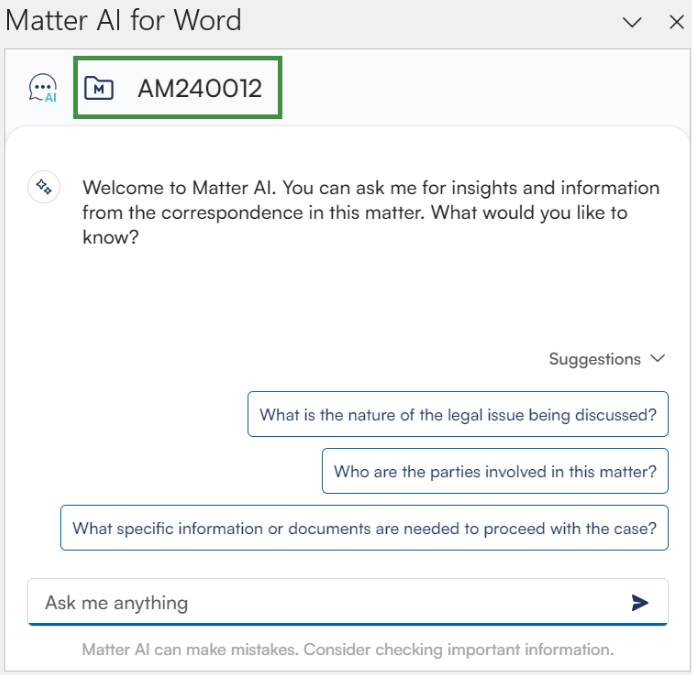Viewport: 692px width, 675px height.
Task: Open the task pane options chevron
Action: point(631,21)
